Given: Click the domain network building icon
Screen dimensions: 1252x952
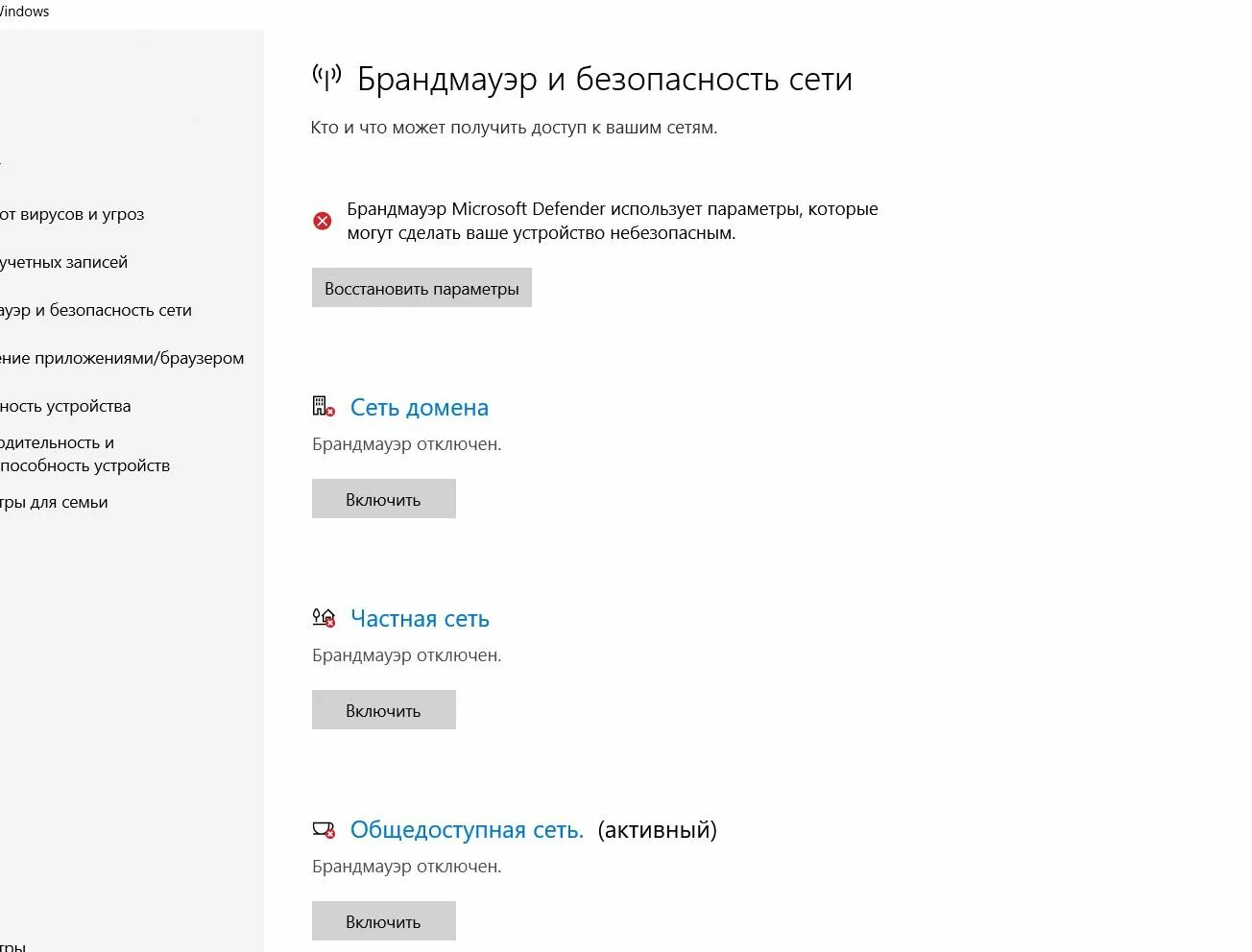Looking at the screenshot, I should point(324,407).
